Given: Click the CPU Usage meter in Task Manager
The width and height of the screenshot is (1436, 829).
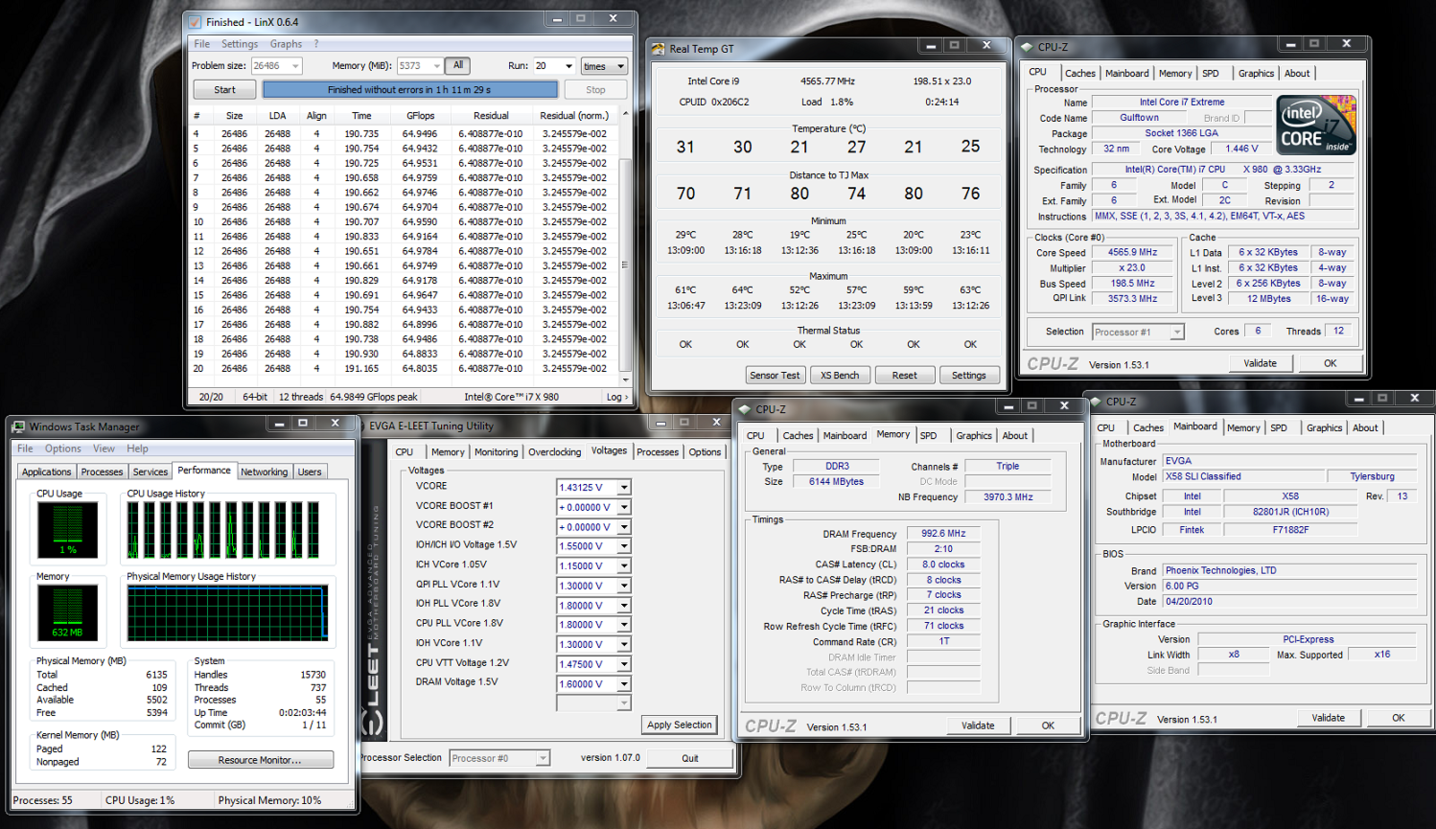Looking at the screenshot, I should (x=67, y=530).
